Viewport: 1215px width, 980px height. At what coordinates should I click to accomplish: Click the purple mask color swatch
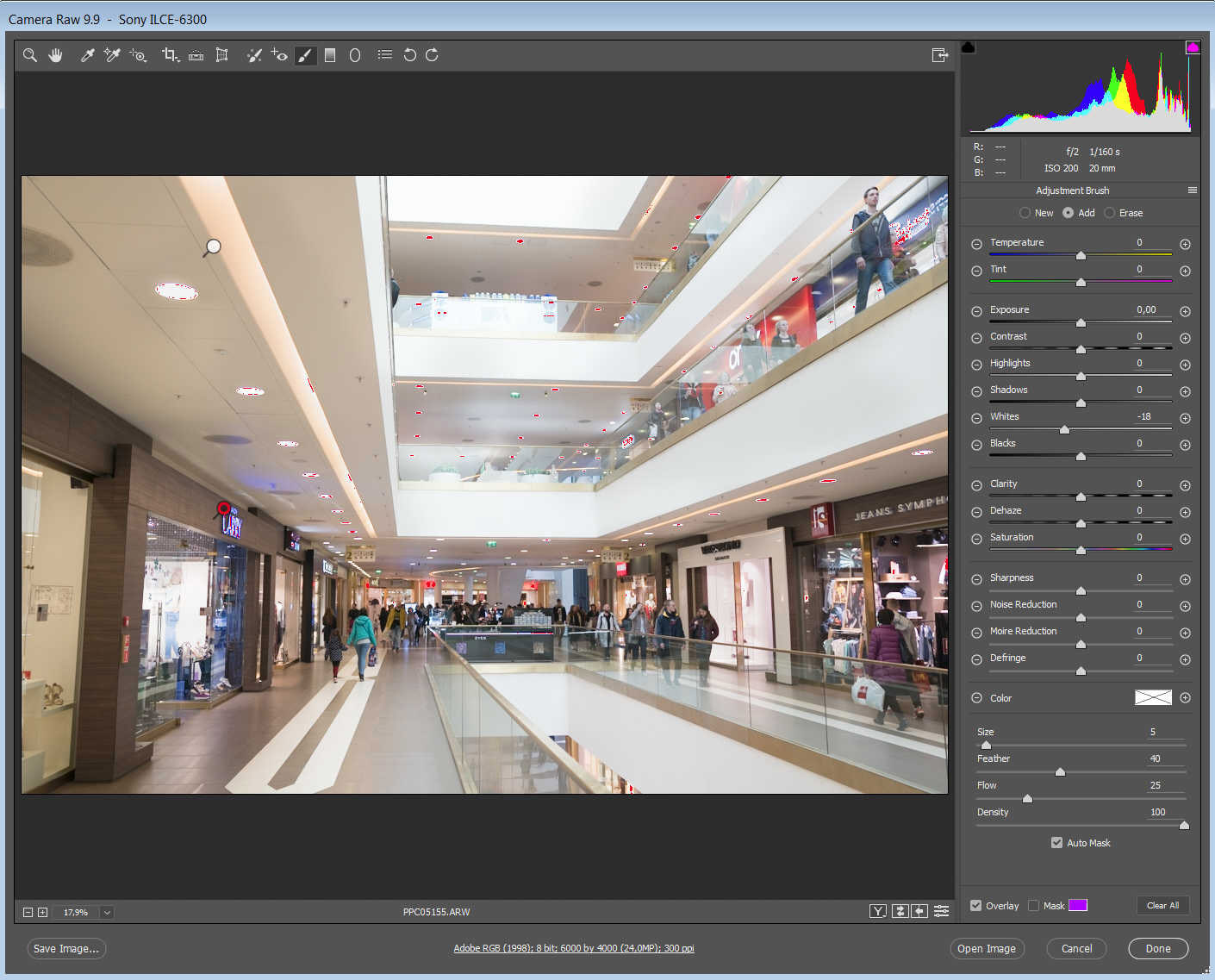coord(1078,905)
